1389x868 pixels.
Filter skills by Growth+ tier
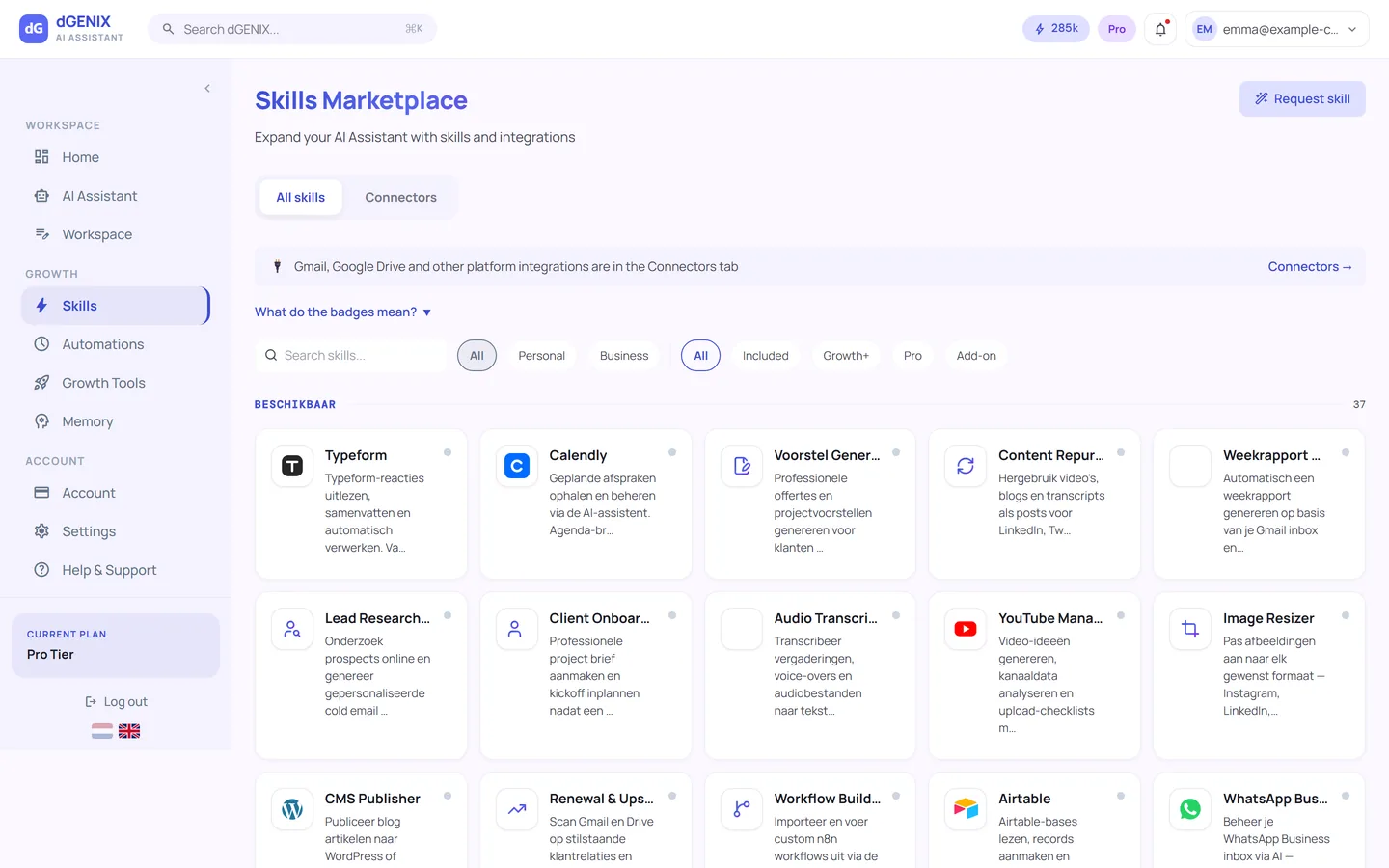(x=846, y=356)
